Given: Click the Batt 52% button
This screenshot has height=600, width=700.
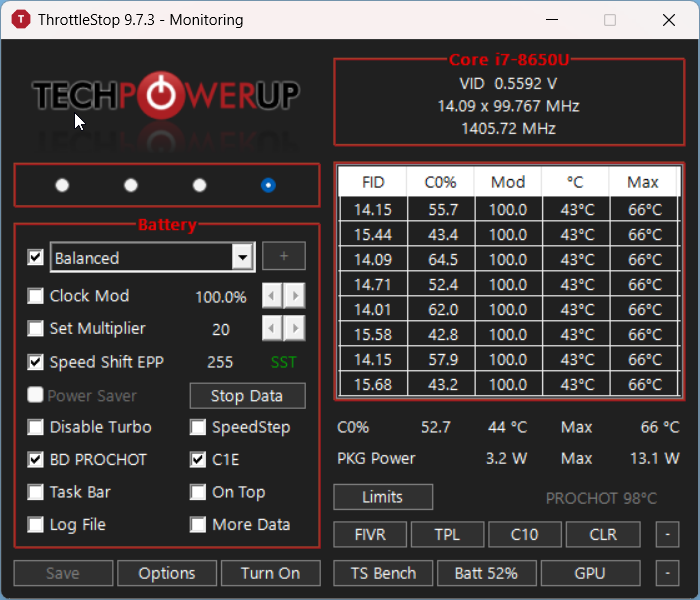Looking at the screenshot, I should [487, 573].
